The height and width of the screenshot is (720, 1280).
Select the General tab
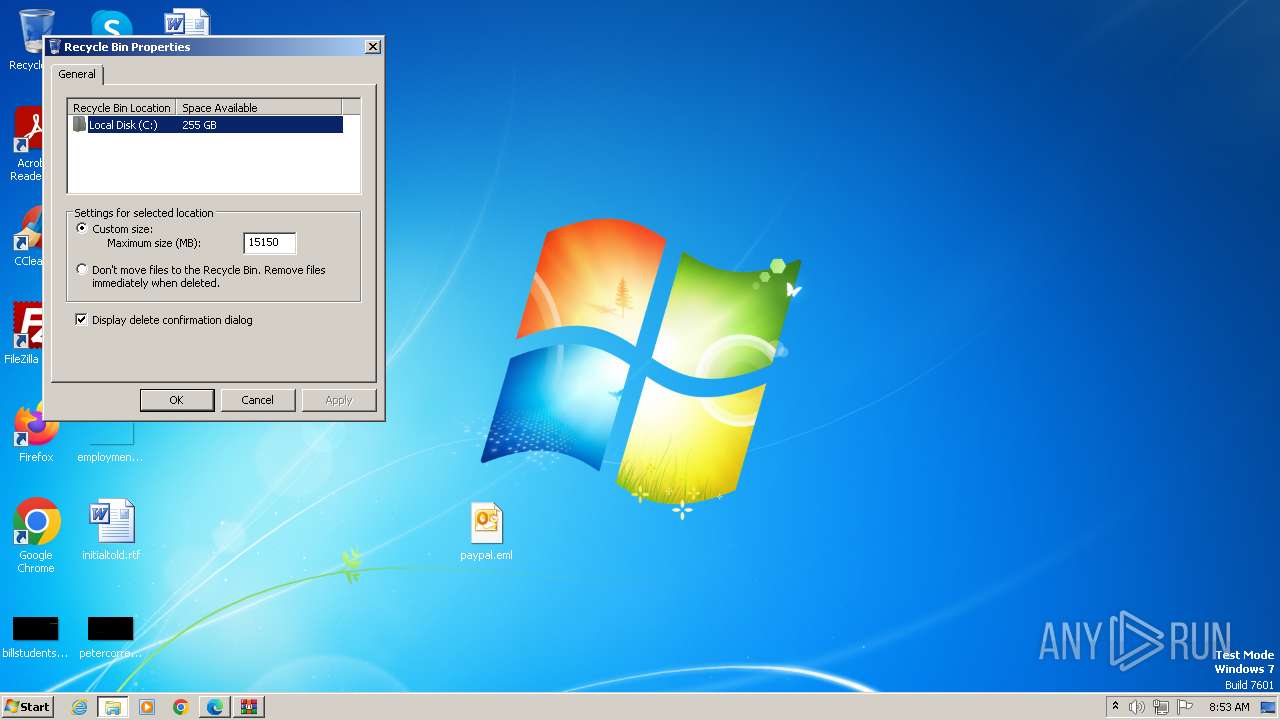click(x=77, y=74)
